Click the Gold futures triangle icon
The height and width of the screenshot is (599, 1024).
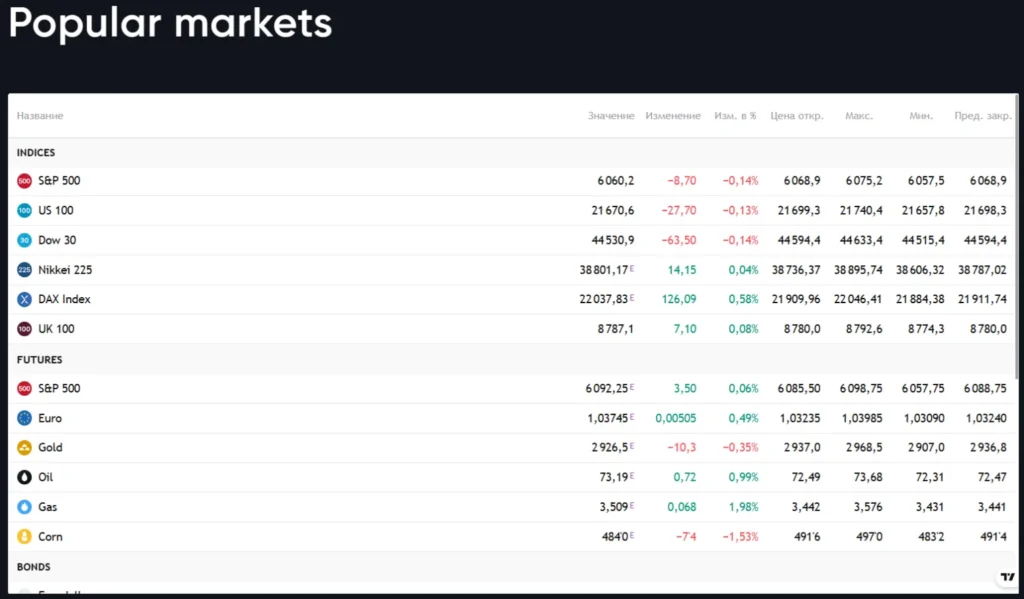click(23, 447)
